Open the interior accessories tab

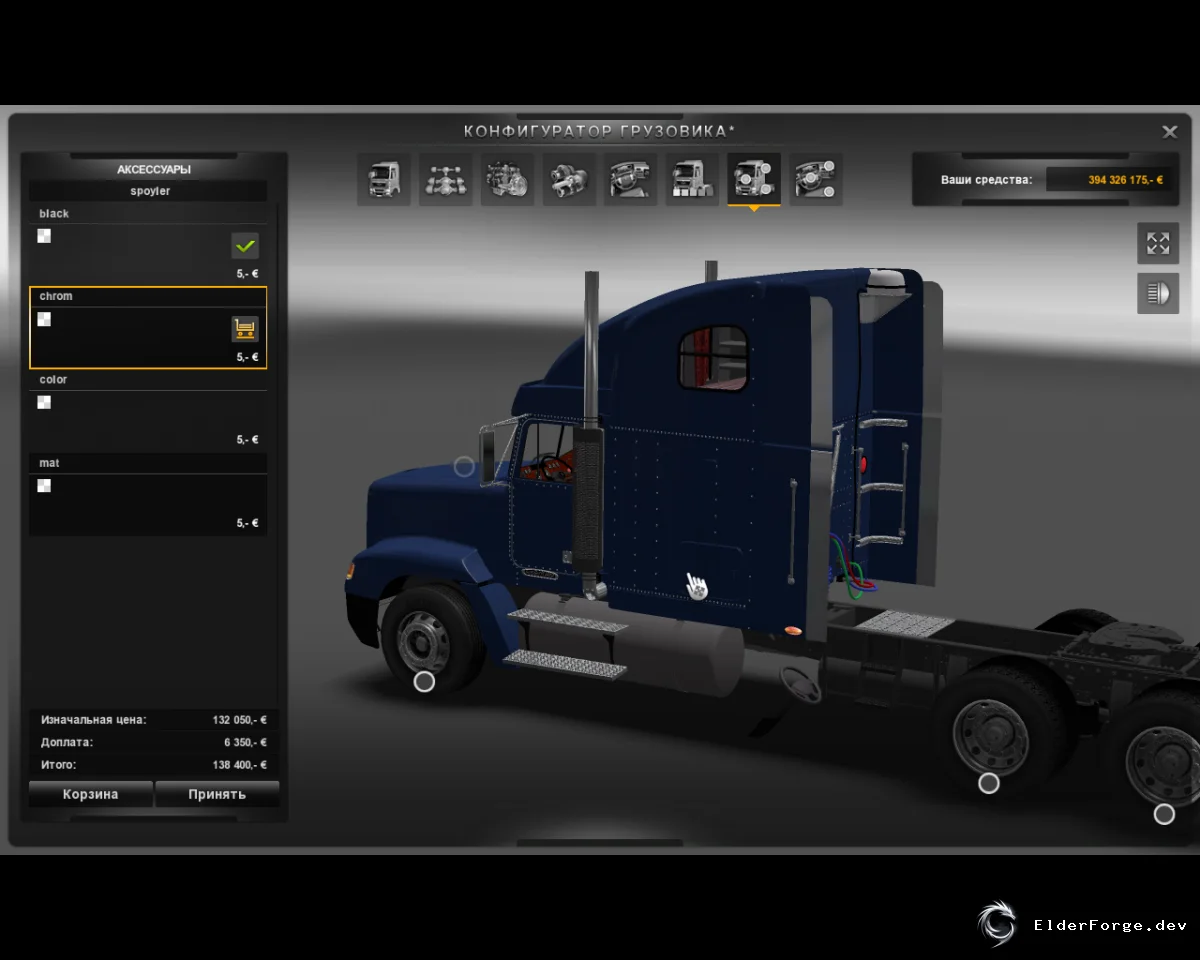pyautogui.click(x=816, y=180)
